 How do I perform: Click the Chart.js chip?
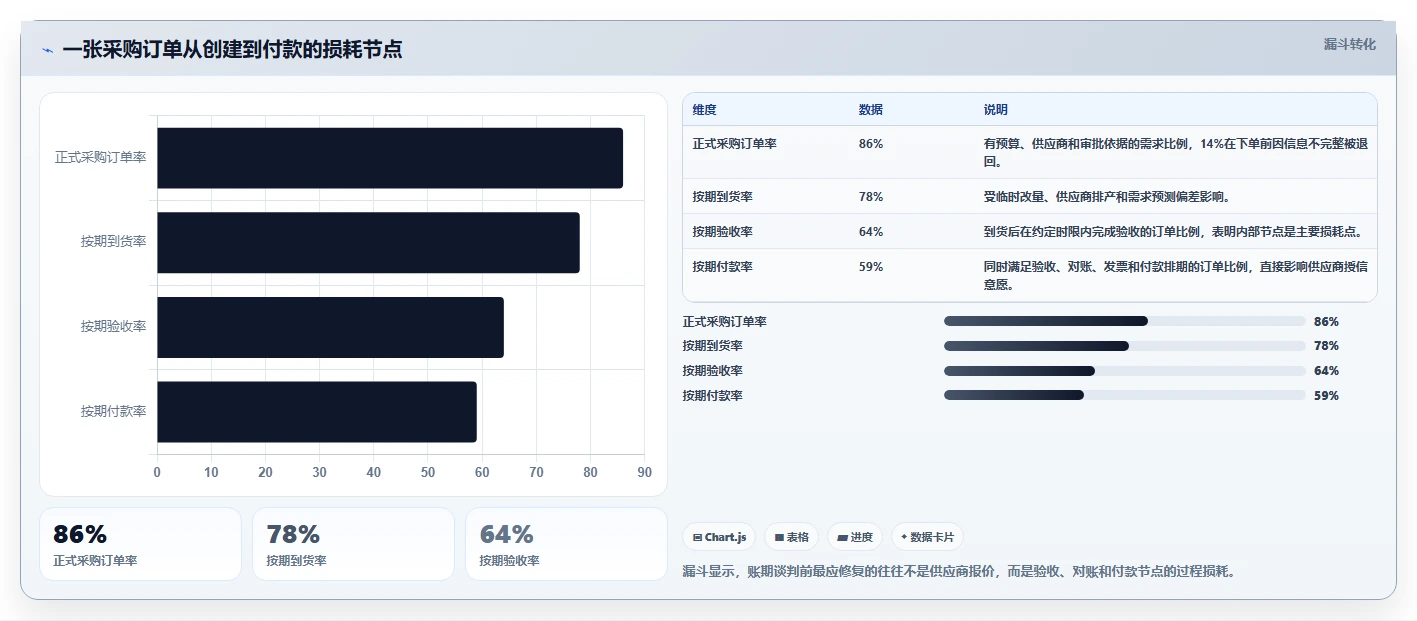(x=719, y=537)
